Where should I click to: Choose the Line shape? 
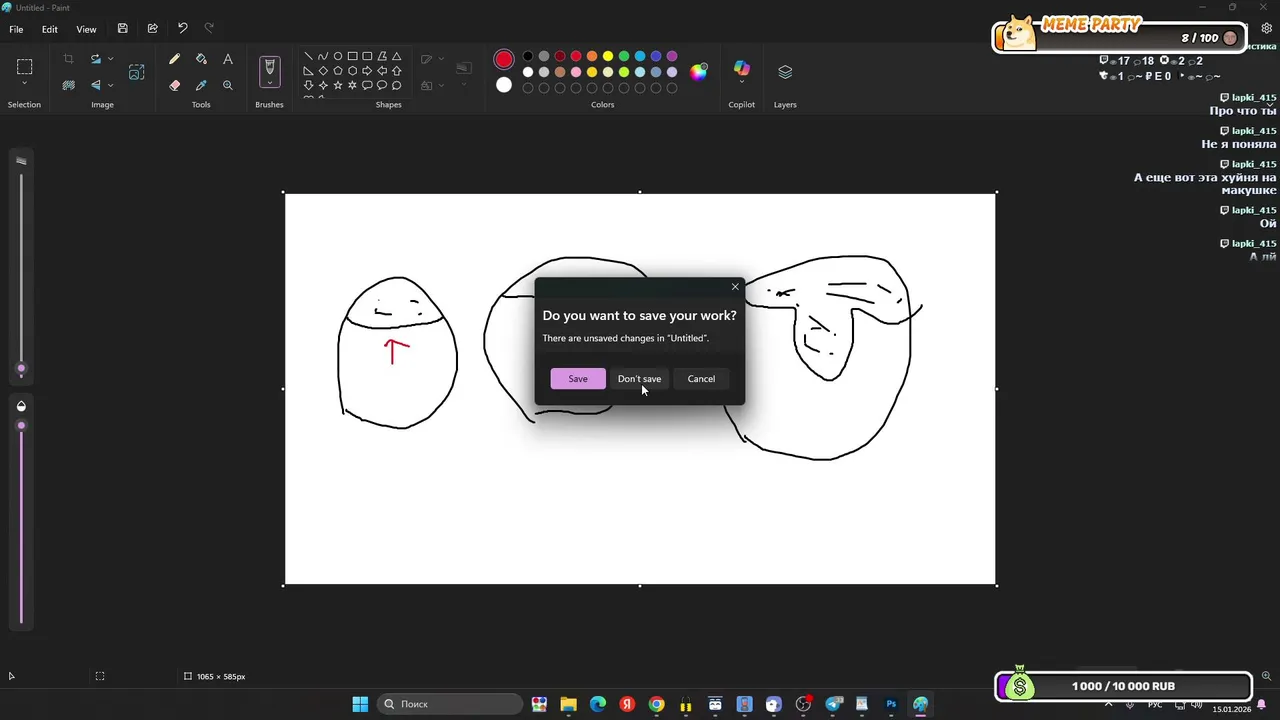point(308,56)
